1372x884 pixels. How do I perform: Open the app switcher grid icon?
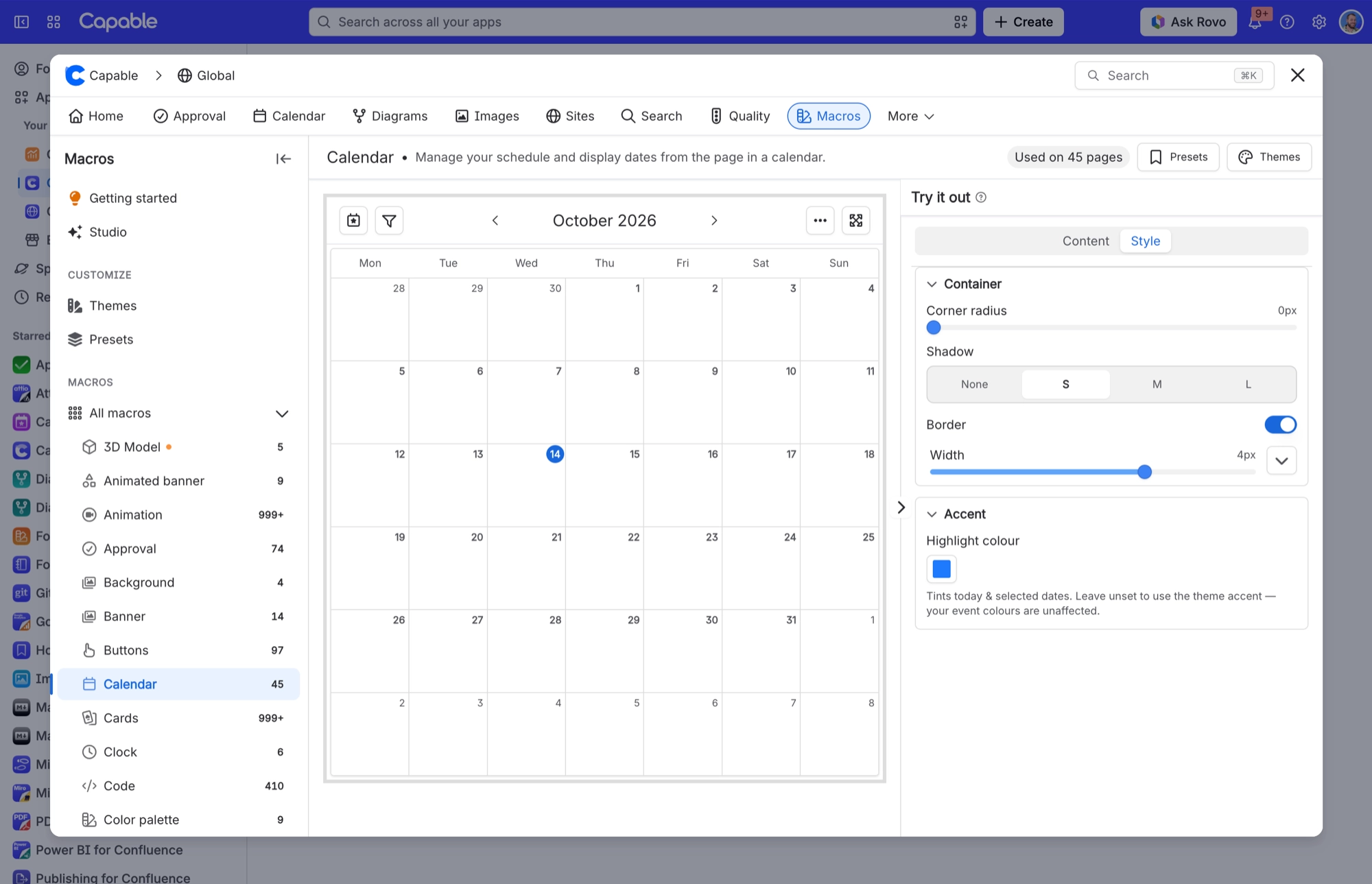[x=54, y=22]
